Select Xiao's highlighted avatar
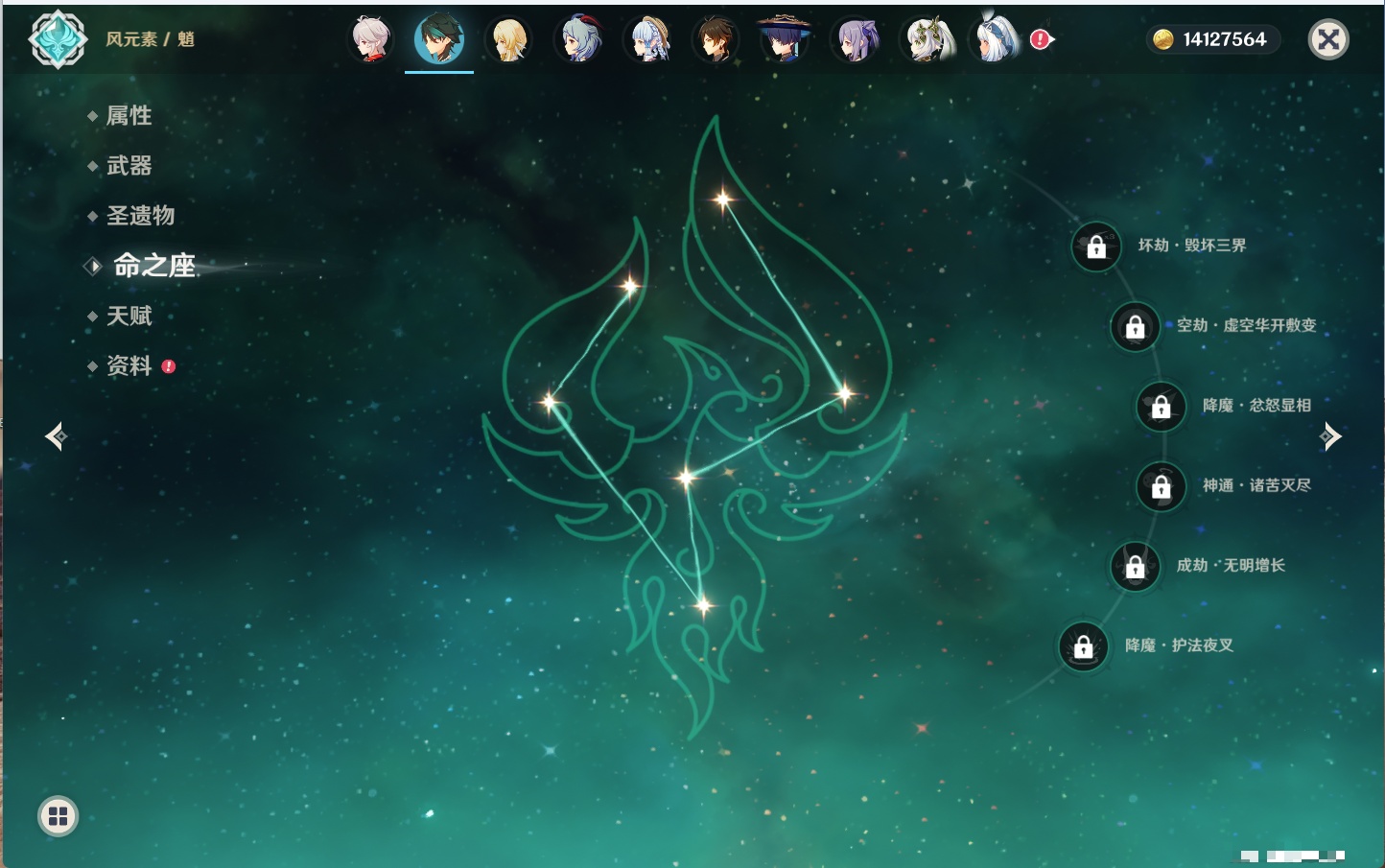The image size is (1385, 868). (439, 39)
